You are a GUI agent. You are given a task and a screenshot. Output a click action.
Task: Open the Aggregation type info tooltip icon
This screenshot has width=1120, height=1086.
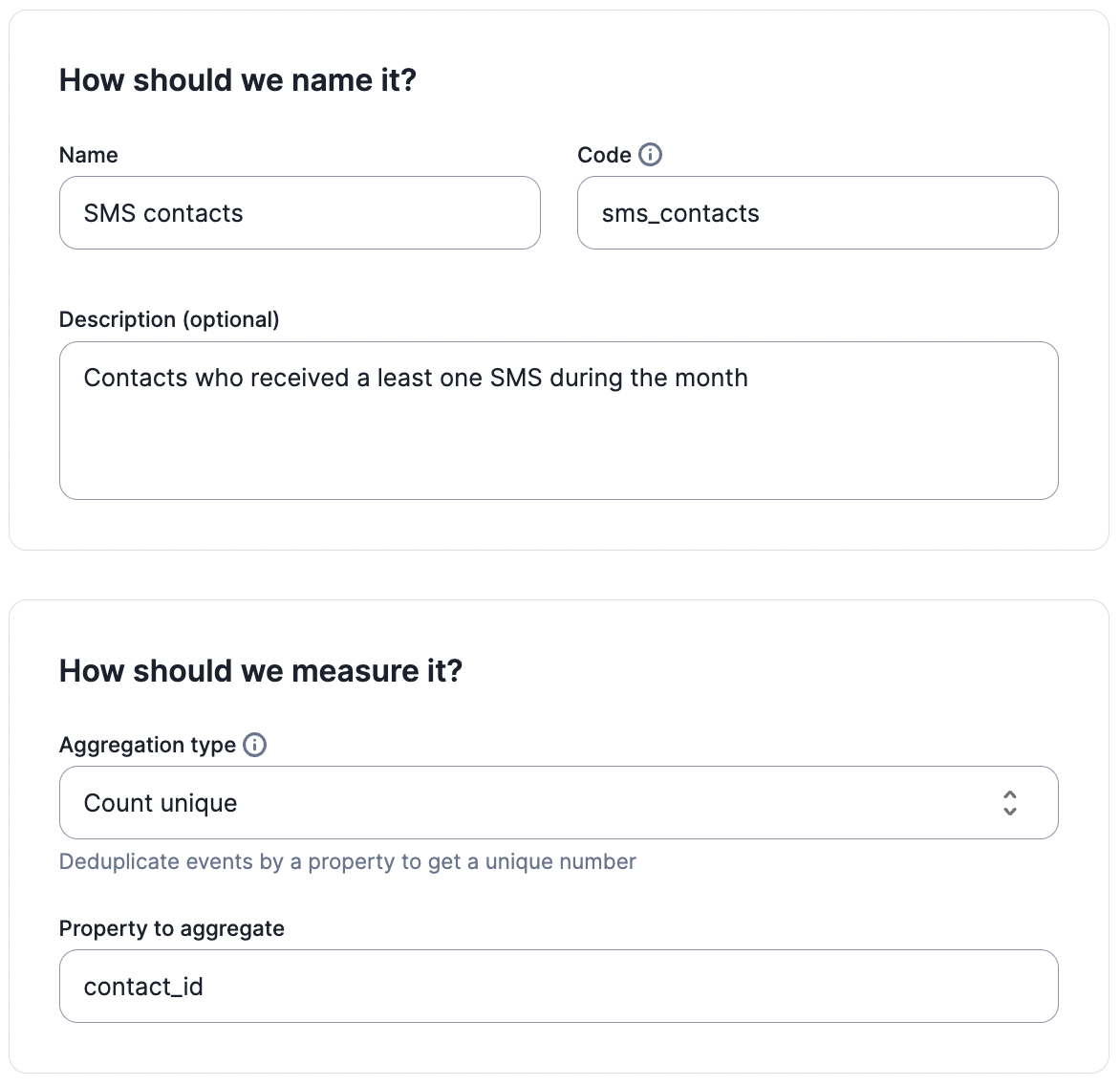(254, 745)
